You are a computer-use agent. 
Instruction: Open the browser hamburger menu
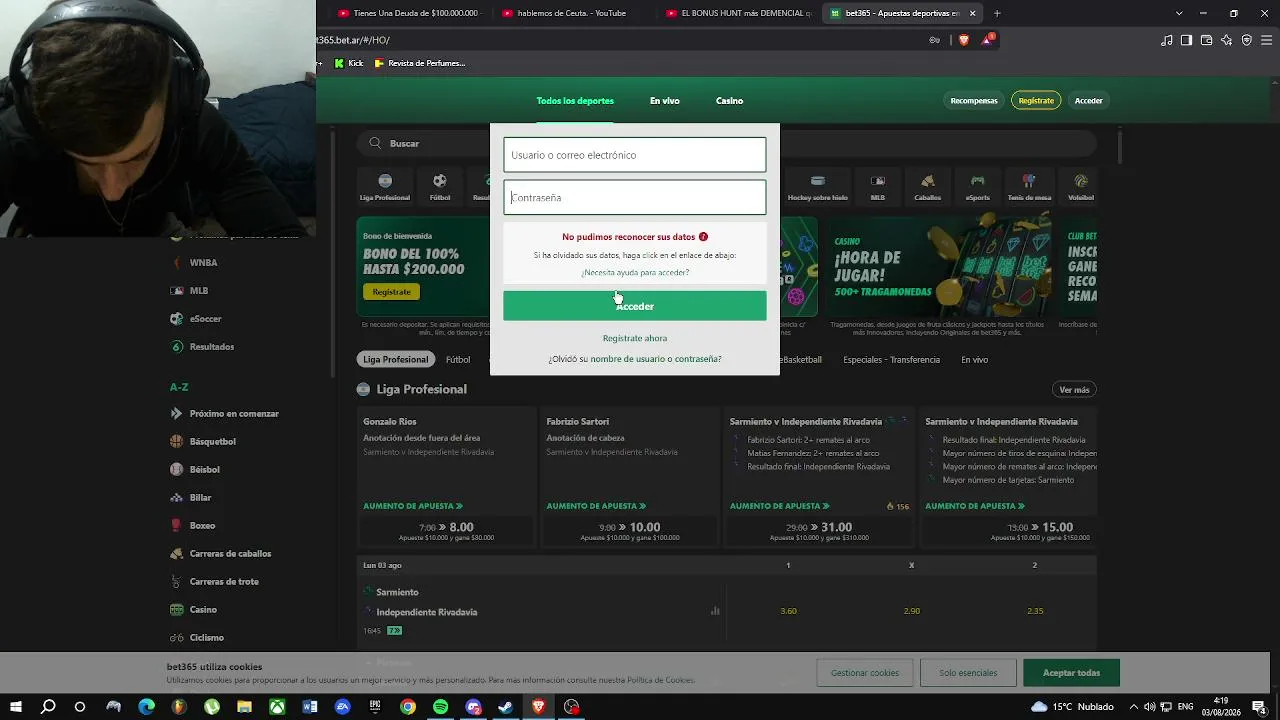[x=1267, y=40]
